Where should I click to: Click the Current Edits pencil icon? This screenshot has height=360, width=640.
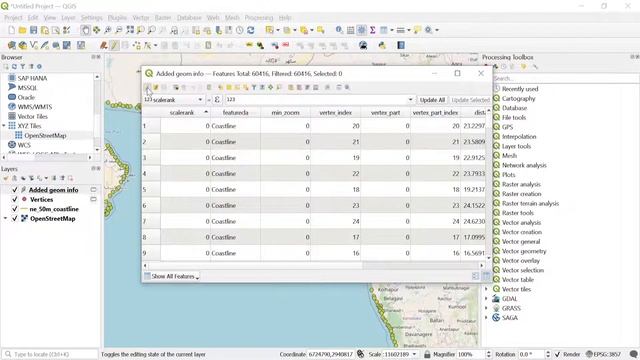coord(104,45)
